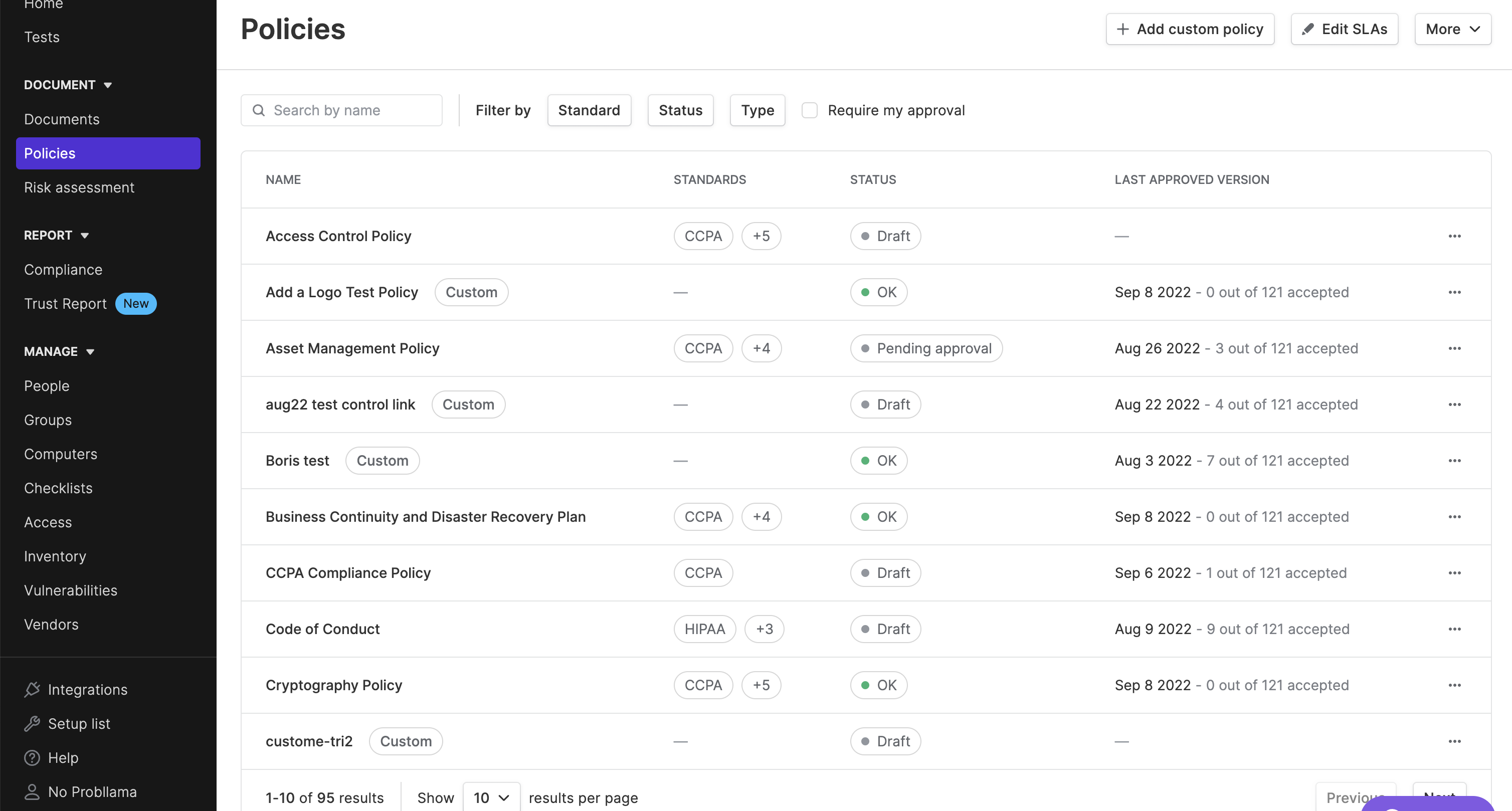
Task: Click the CCPA badge on CCPA Compliance Policy
Action: click(703, 573)
